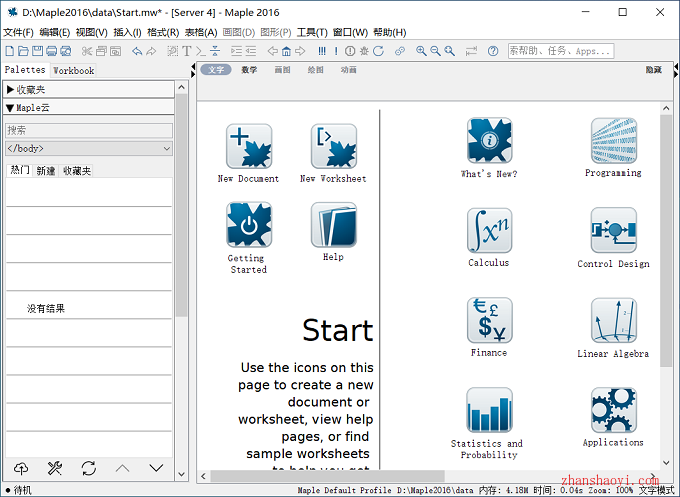The image size is (680, 497).
Task: Click the up chevron in palette footer
Action: pyautogui.click(x=122, y=468)
